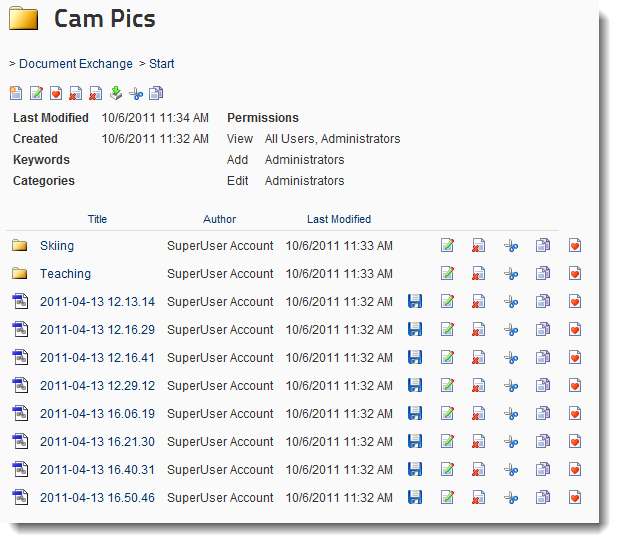Sort the list by Author column
Viewport: 619px width, 543px height.
[x=219, y=219]
